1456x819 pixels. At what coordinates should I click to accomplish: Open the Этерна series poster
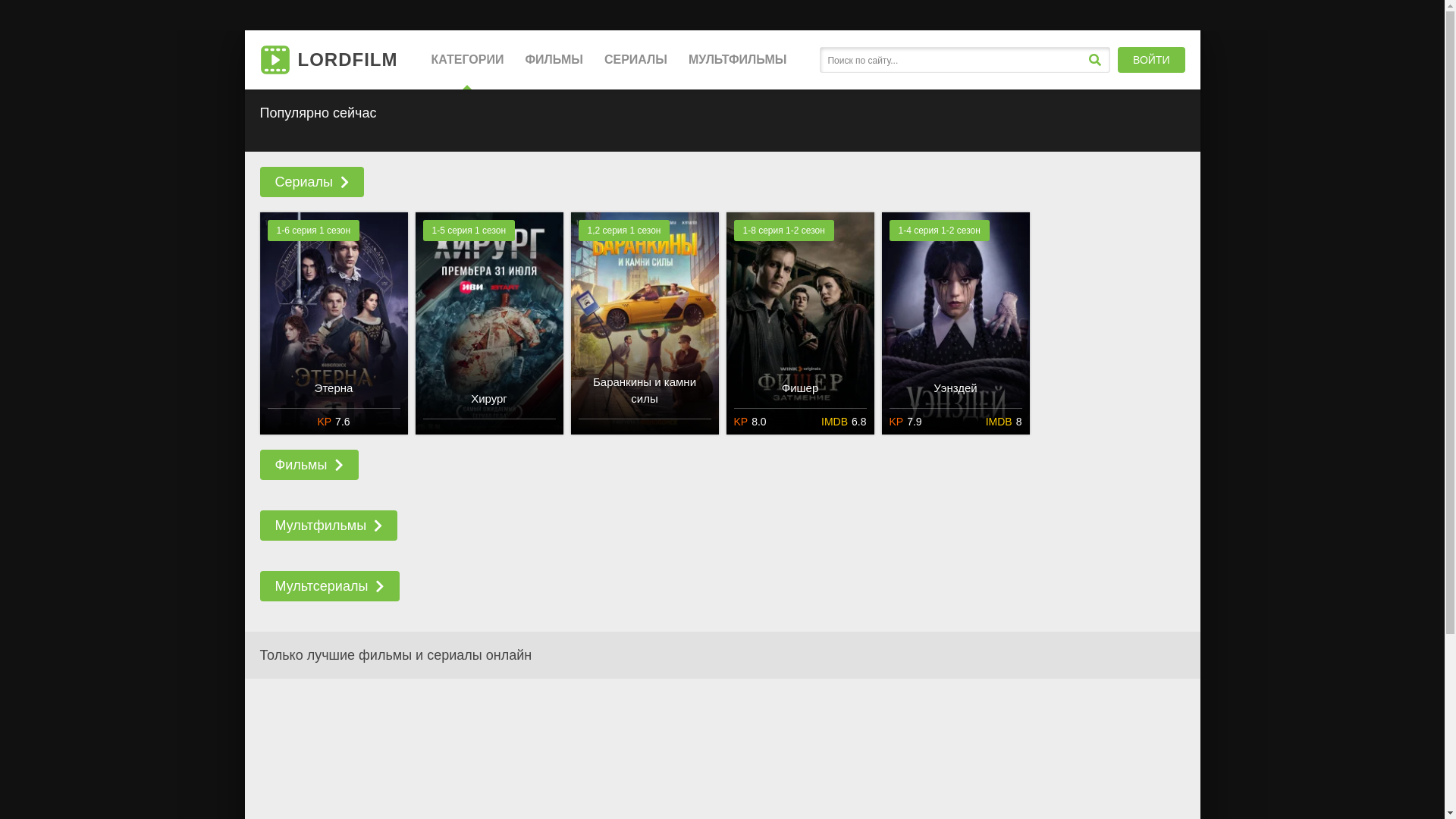click(x=334, y=323)
